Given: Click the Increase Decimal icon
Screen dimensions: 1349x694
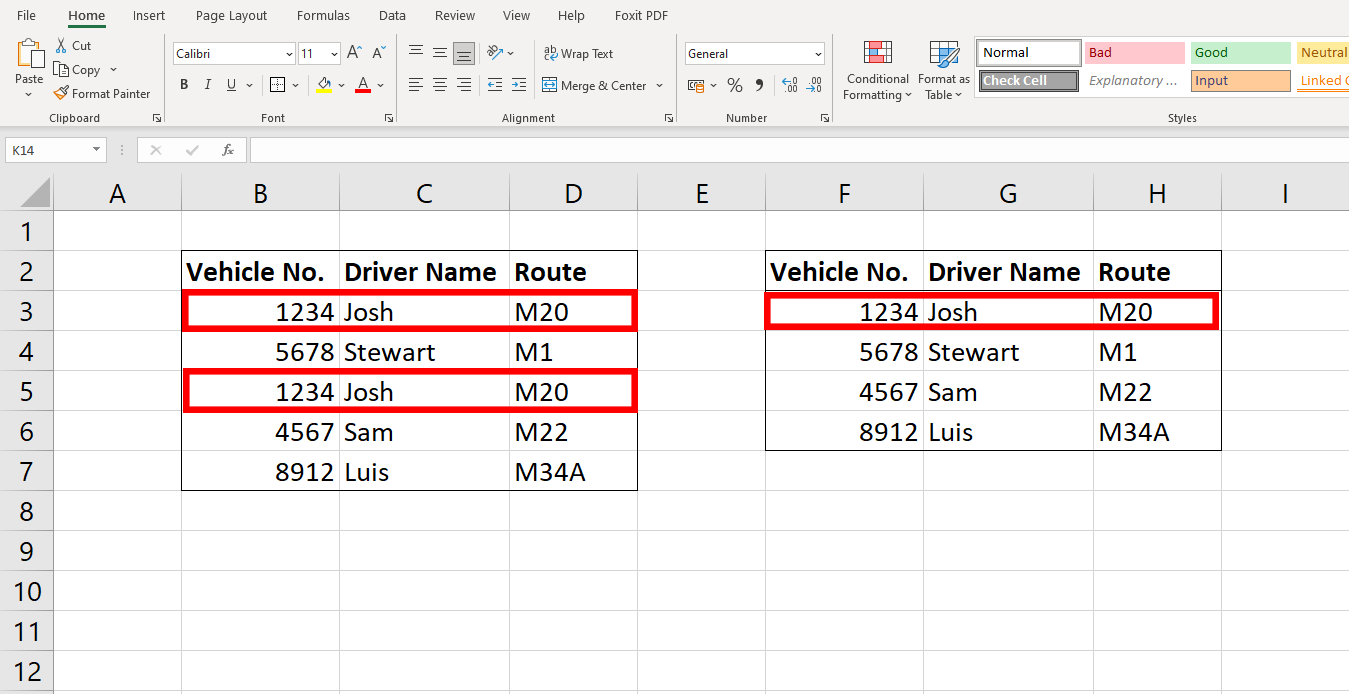Looking at the screenshot, I should coord(789,85).
